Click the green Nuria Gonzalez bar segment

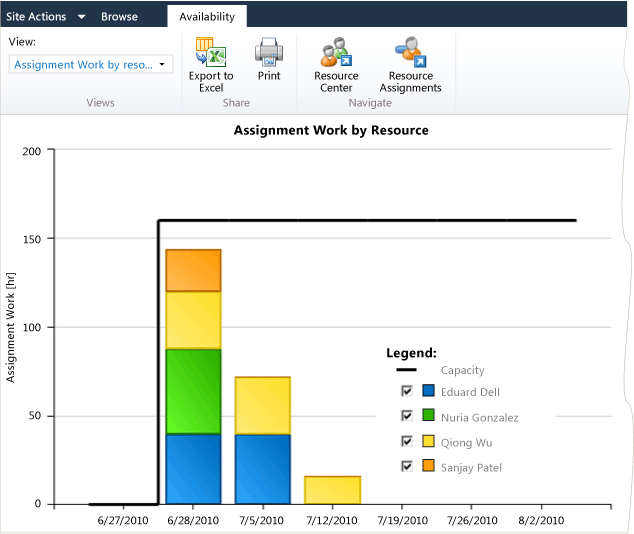[193, 392]
